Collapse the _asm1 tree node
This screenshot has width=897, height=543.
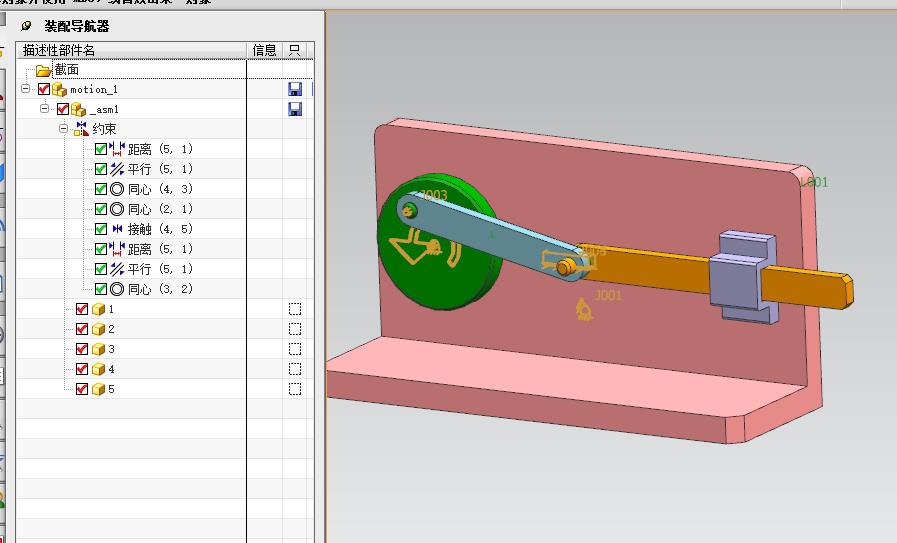pyautogui.click(x=44, y=108)
